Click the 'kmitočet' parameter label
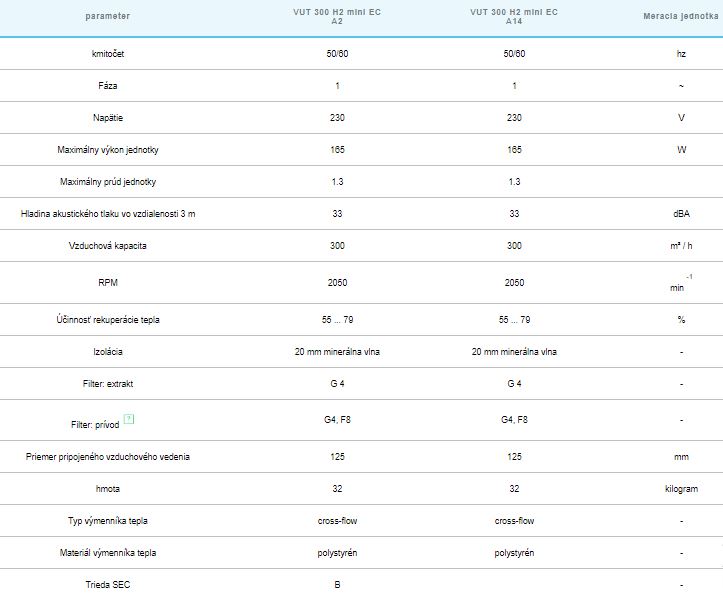723x599 pixels. point(107,54)
